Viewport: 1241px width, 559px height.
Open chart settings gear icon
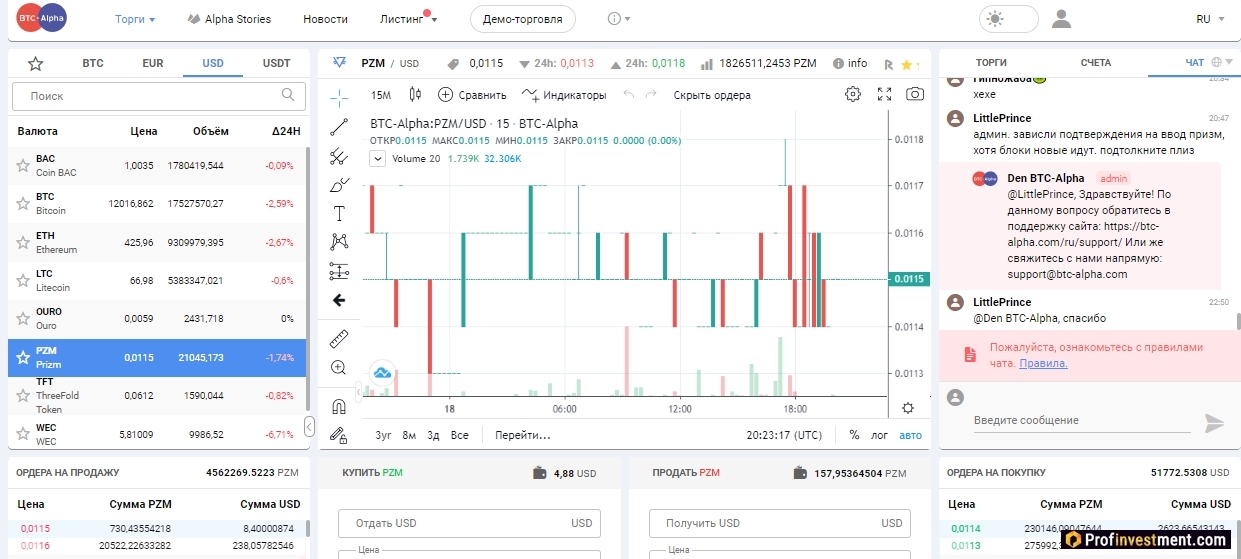coord(853,94)
